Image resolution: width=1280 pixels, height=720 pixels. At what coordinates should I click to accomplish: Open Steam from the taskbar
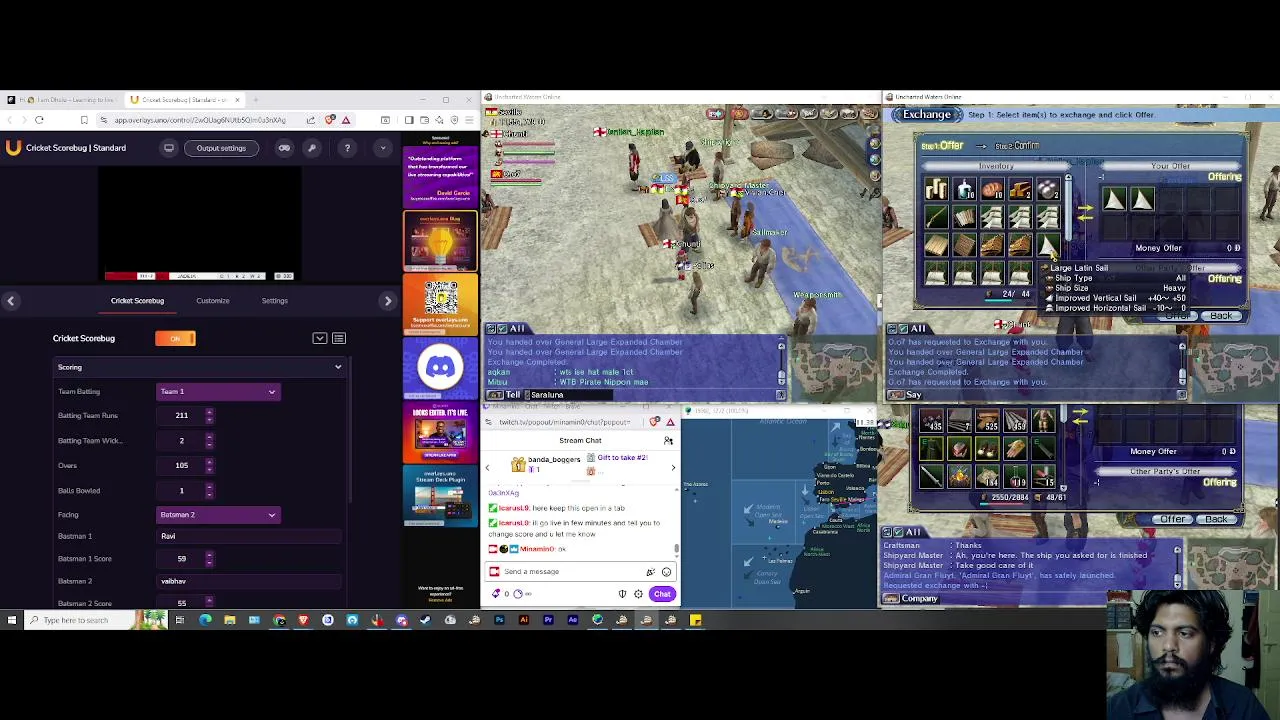pyautogui.click(x=426, y=620)
